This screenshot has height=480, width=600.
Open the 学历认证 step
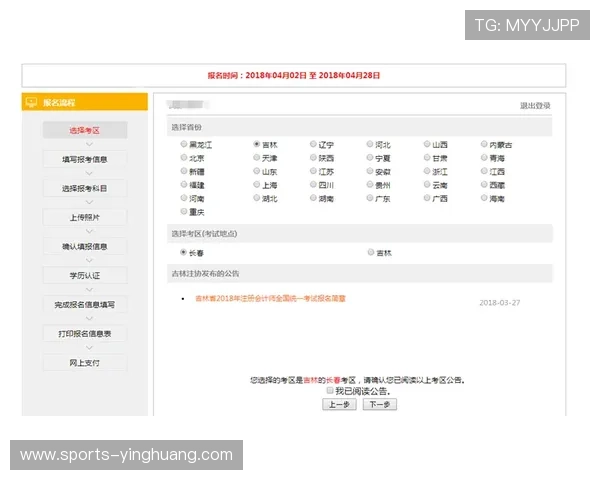coord(85,276)
